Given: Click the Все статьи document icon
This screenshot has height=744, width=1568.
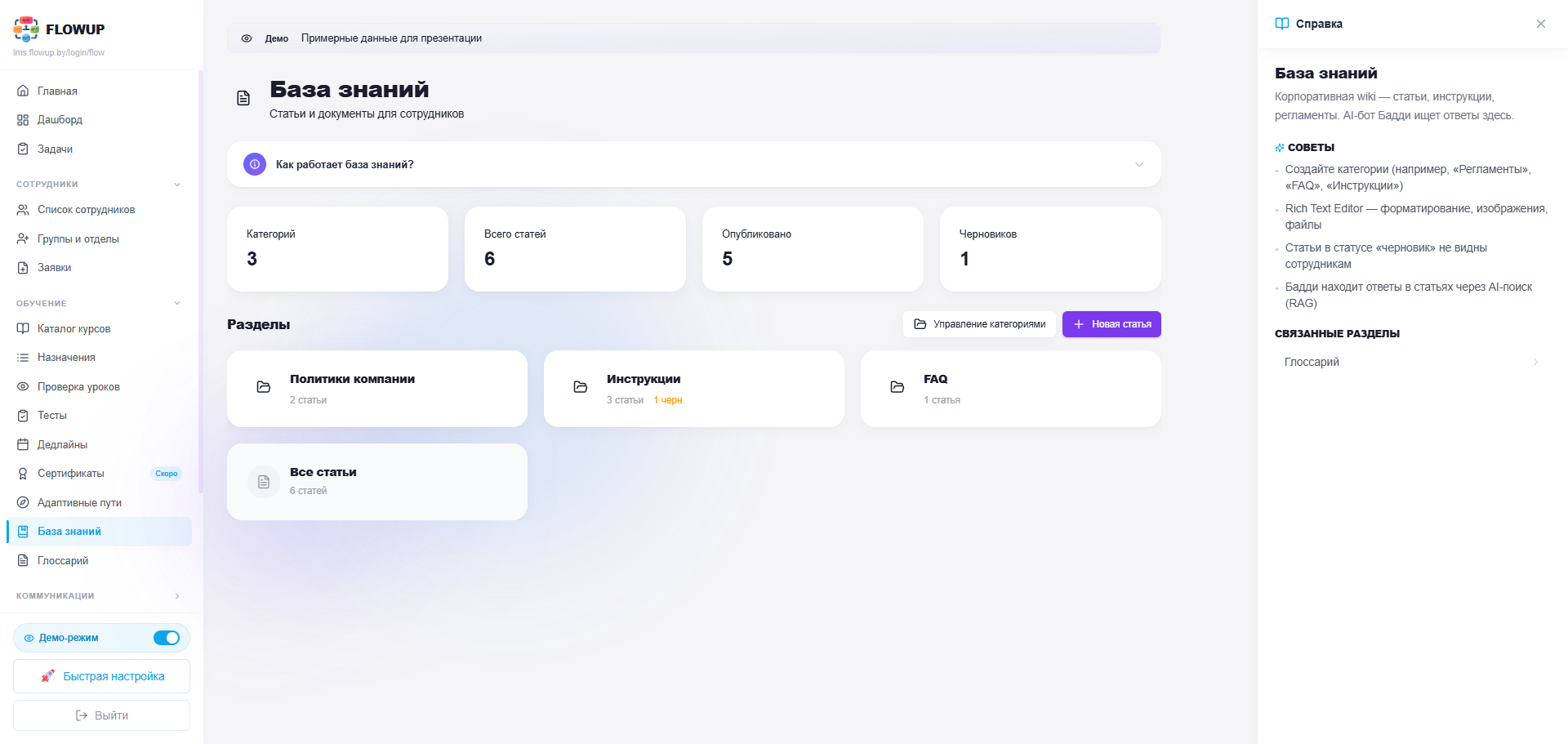Looking at the screenshot, I should coord(264,482).
